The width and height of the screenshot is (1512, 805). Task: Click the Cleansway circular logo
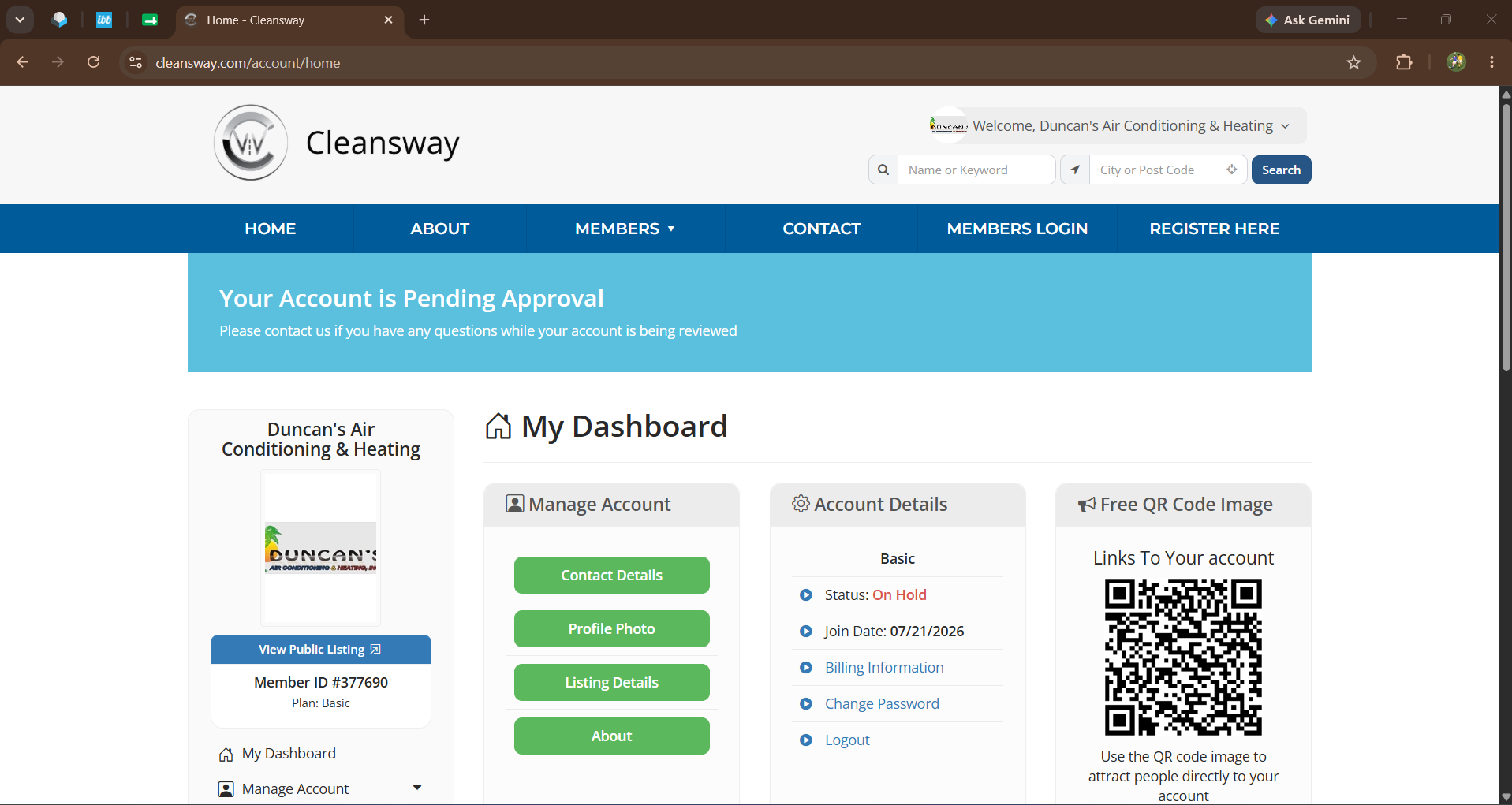(x=251, y=143)
